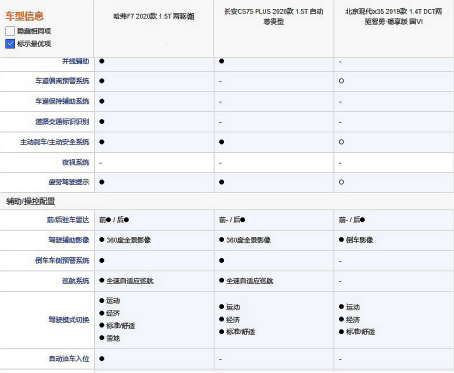Click the orange 车型信息 title
This screenshot has height=373, width=454.
[24, 16]
